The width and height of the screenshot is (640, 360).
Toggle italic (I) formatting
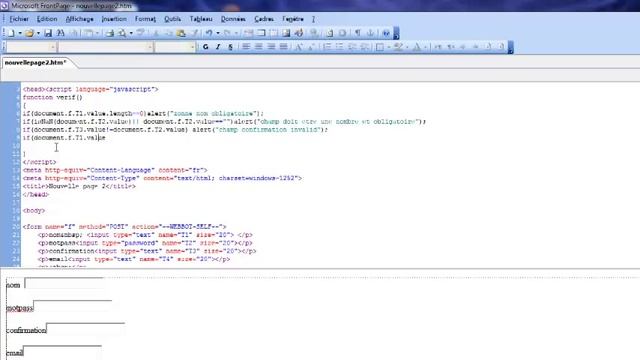(218, 47)
